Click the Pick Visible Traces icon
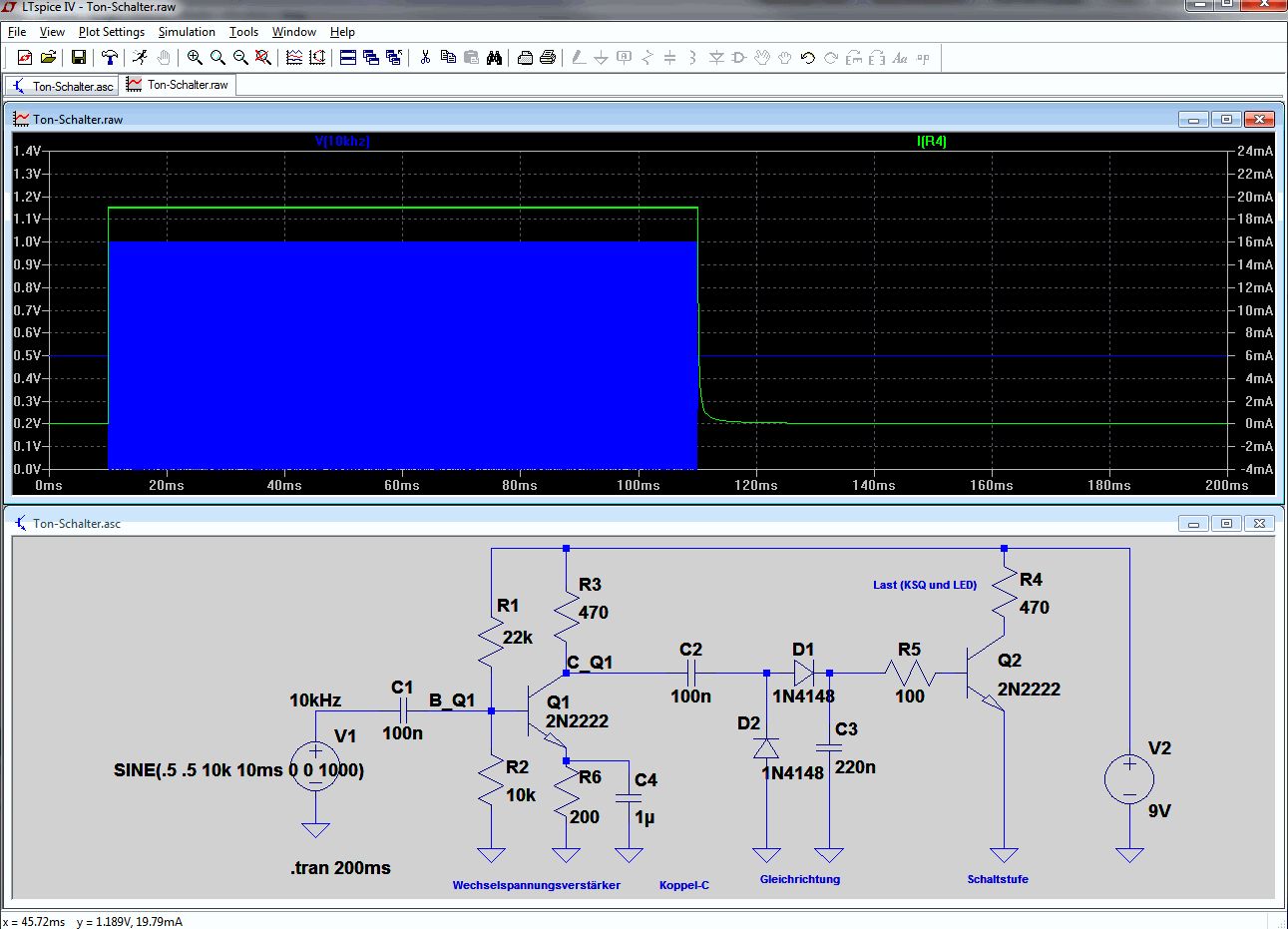Image resolution: width=1288 pixels, height=929 pixels. (x=294, y=58)
